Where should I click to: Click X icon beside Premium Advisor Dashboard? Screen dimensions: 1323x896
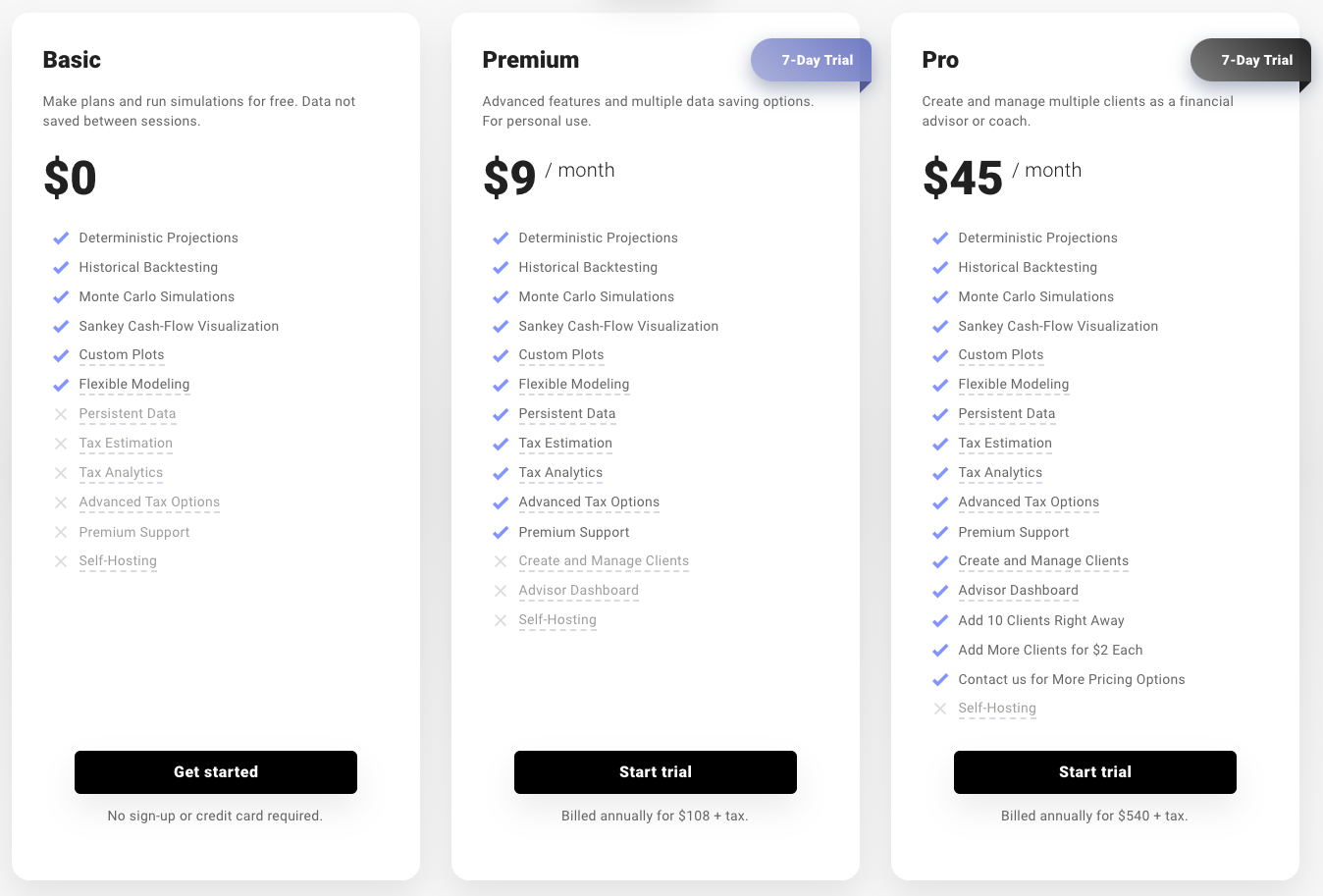pyautogui.click(x=501, y=591)
